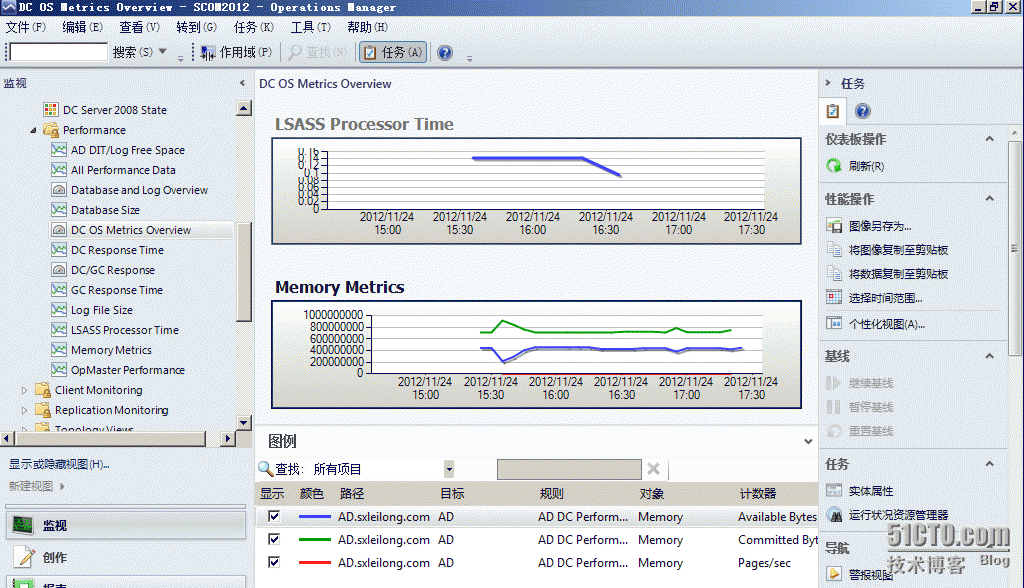
Task: Select the help tab icon in task pane
Action: (x=863, y=111)
